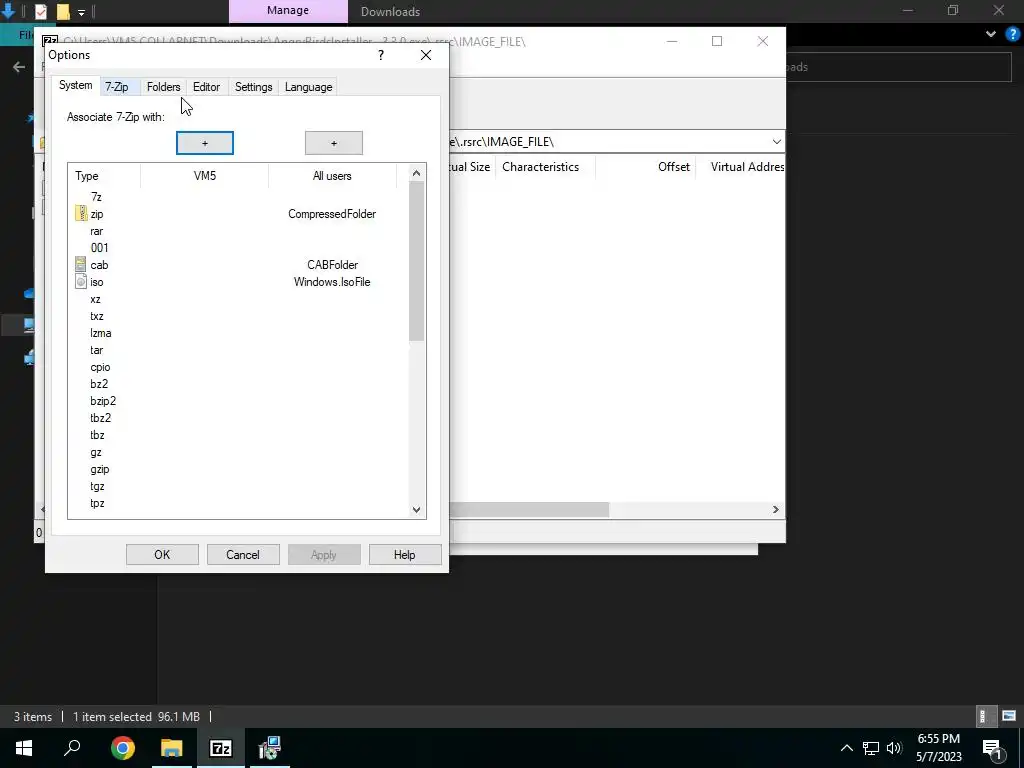Select the System tab
This screenshot has width=1024, height=768.
tap(76, 86)
